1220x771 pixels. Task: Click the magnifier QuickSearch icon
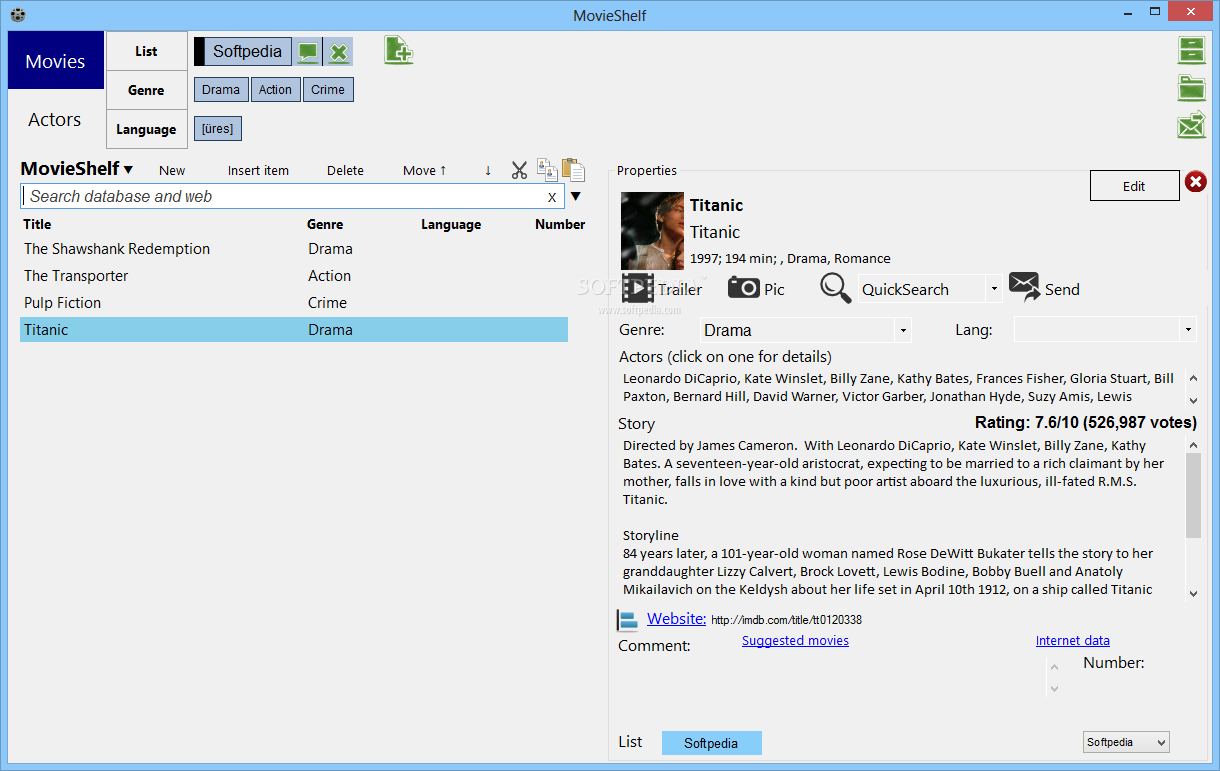coord(836,288)
